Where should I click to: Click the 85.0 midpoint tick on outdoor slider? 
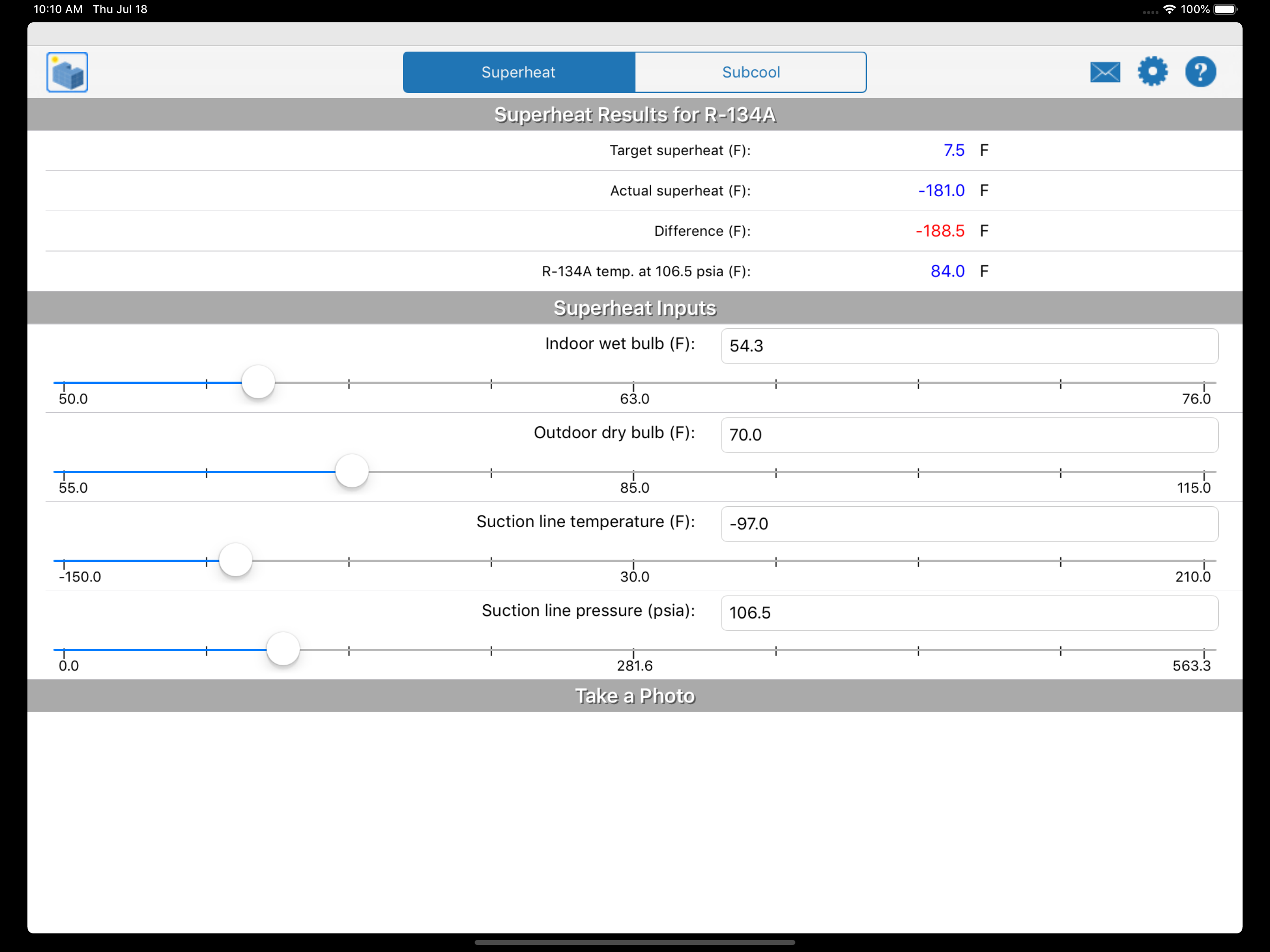coord(634,474)
